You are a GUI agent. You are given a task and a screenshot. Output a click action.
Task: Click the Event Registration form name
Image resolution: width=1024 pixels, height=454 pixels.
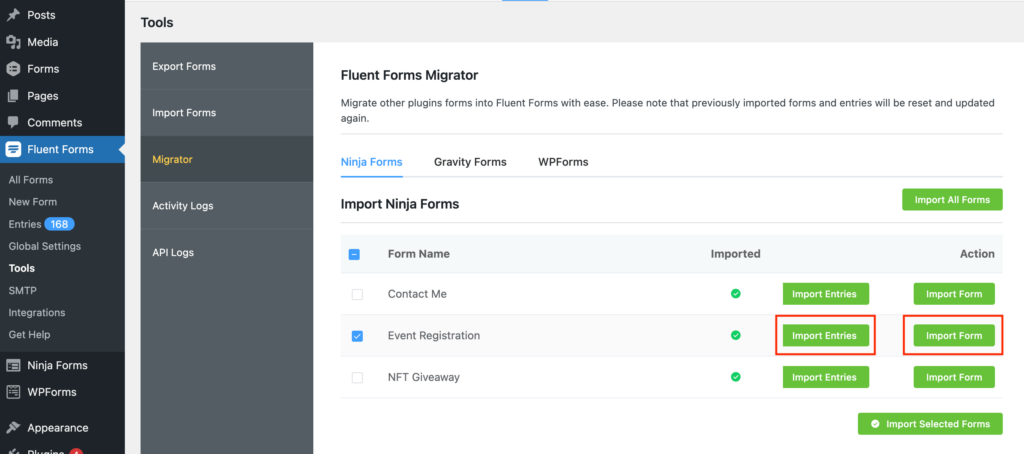pos(434,335)
